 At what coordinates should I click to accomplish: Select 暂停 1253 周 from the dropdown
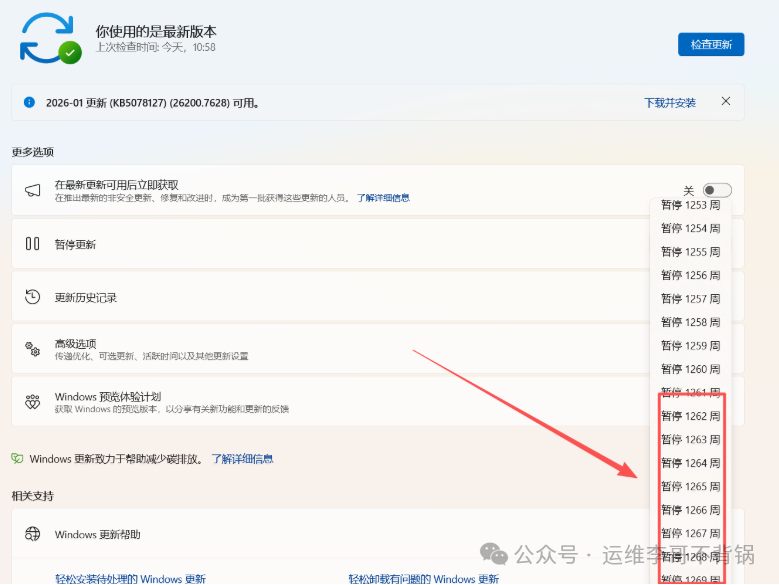pos(691,205)
